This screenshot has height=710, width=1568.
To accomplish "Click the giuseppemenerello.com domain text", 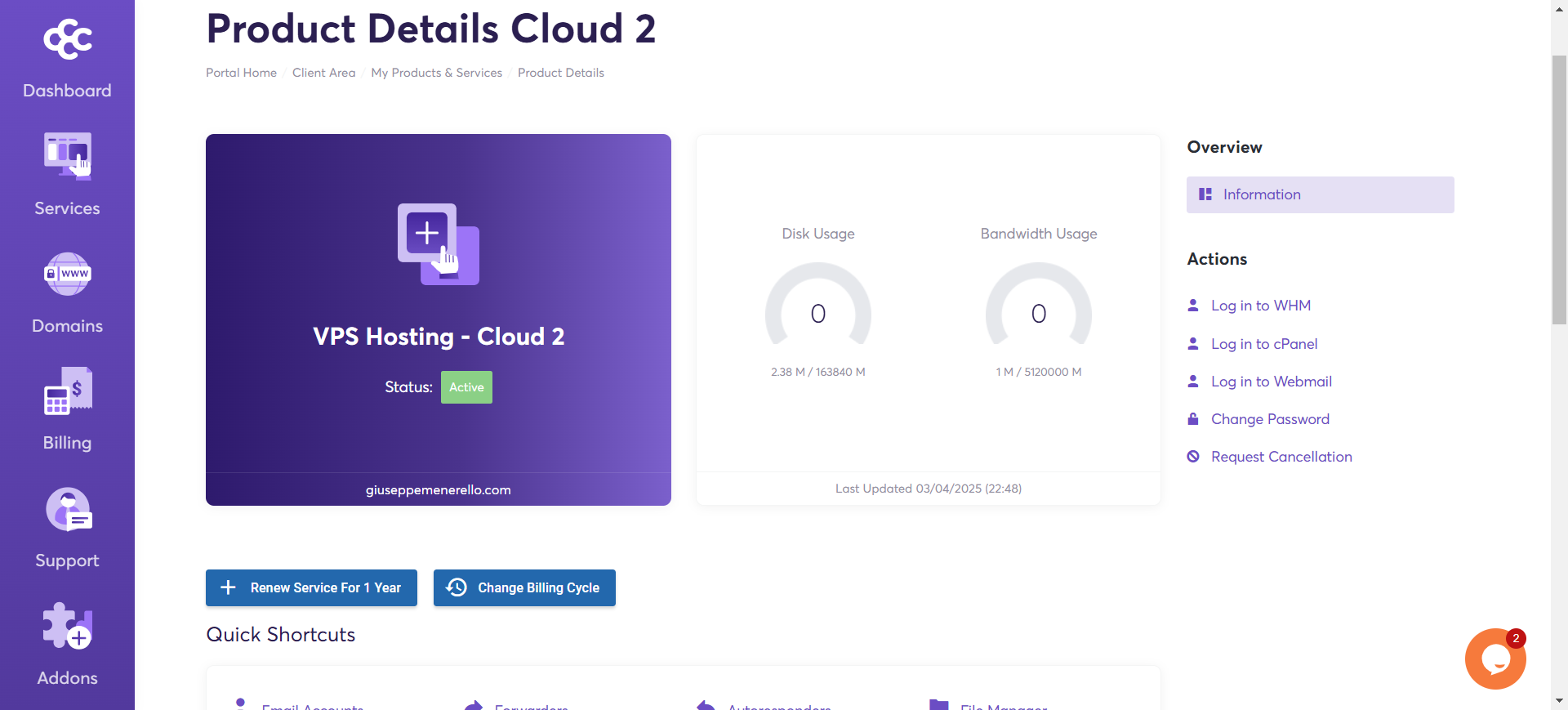I will tap(439, 489).
